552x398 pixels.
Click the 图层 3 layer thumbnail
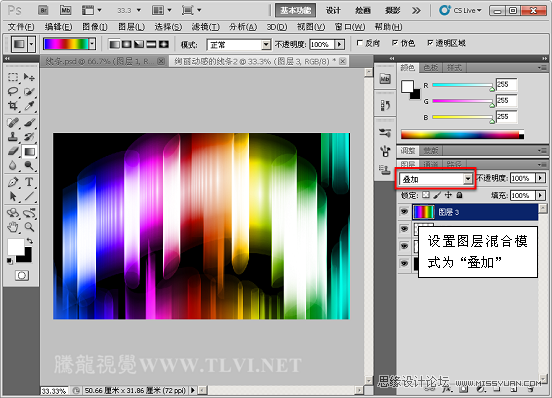pyautogui.click(x=424, y=212)
